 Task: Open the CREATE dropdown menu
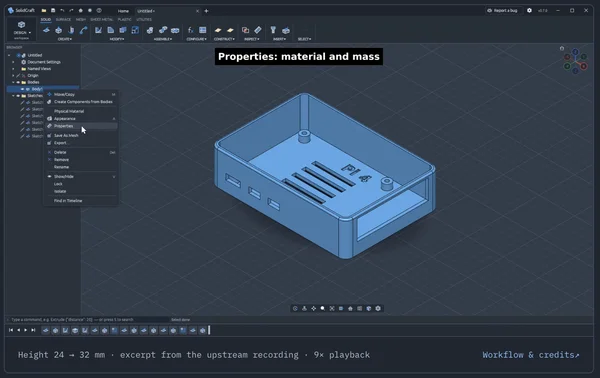pos(65,39)
